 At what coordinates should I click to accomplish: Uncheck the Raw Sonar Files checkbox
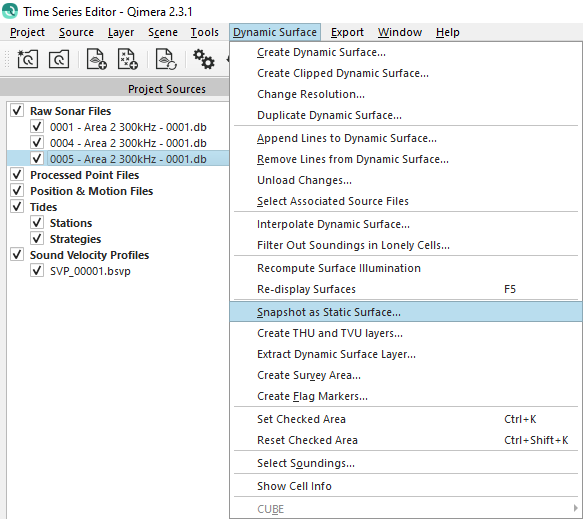tap(17, 111)
